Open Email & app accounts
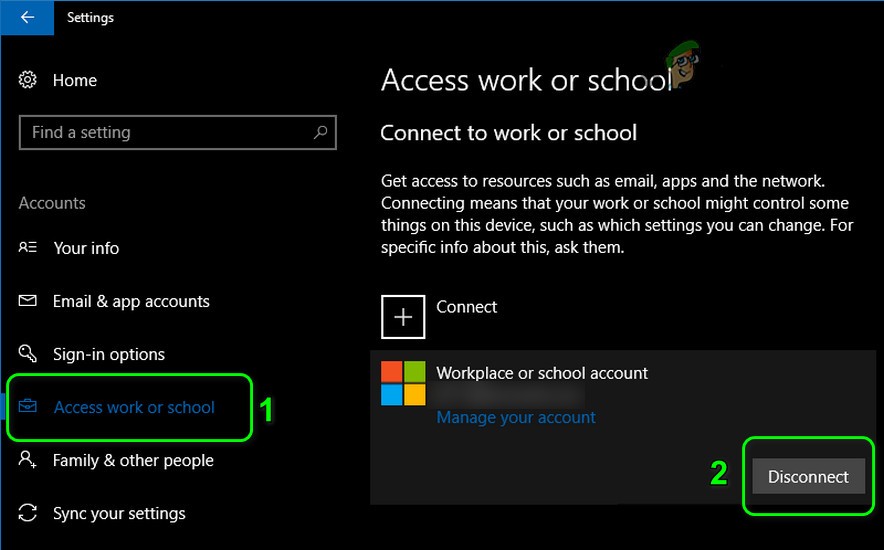 point(131,301)
